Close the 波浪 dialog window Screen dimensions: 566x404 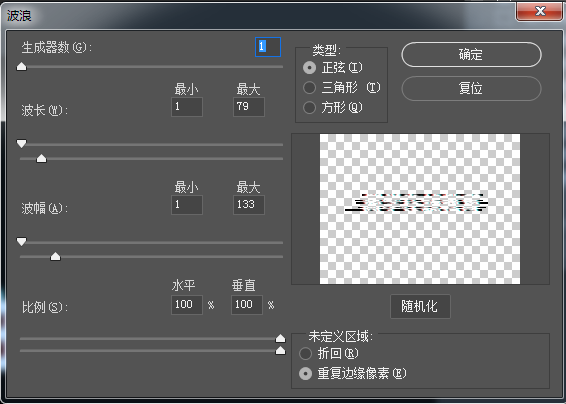[x=540, y=12]
